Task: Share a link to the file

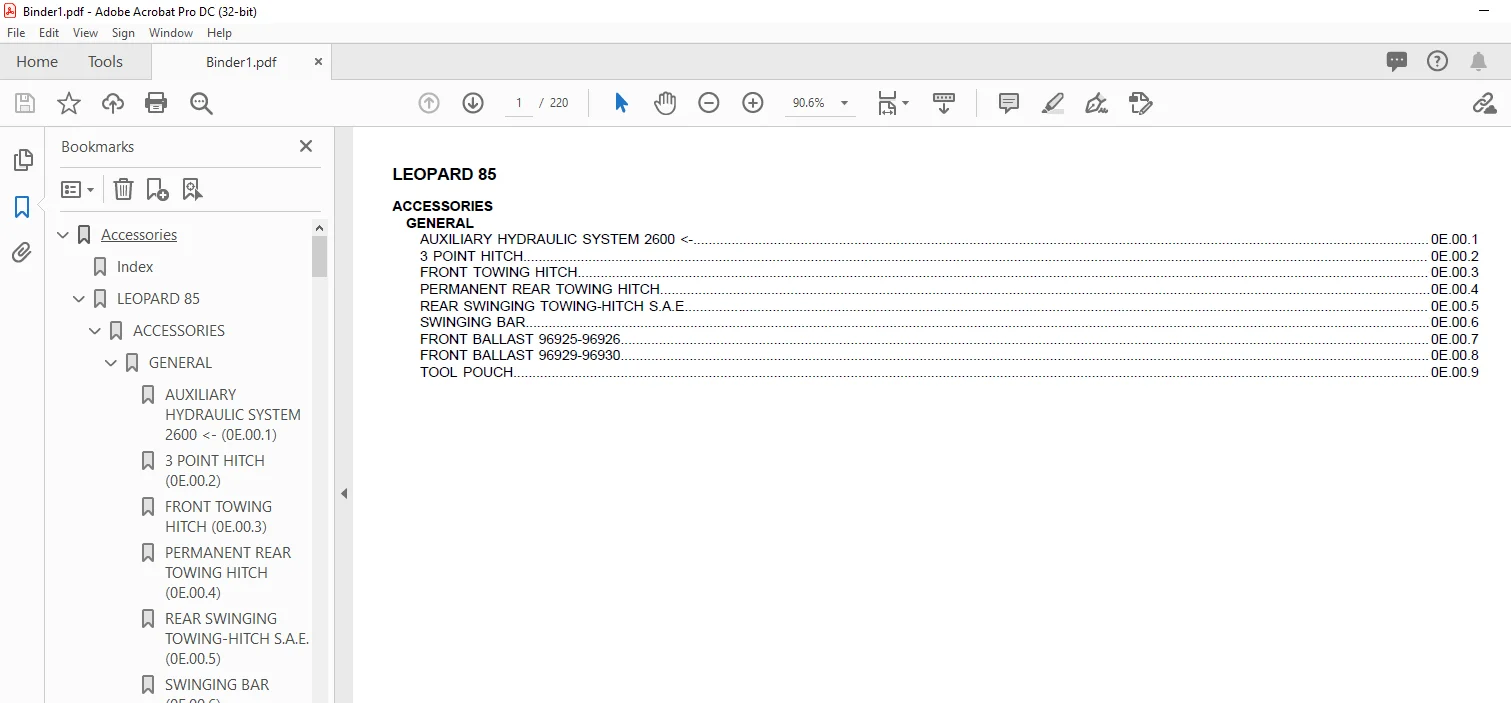Action: coord(1484,103)
